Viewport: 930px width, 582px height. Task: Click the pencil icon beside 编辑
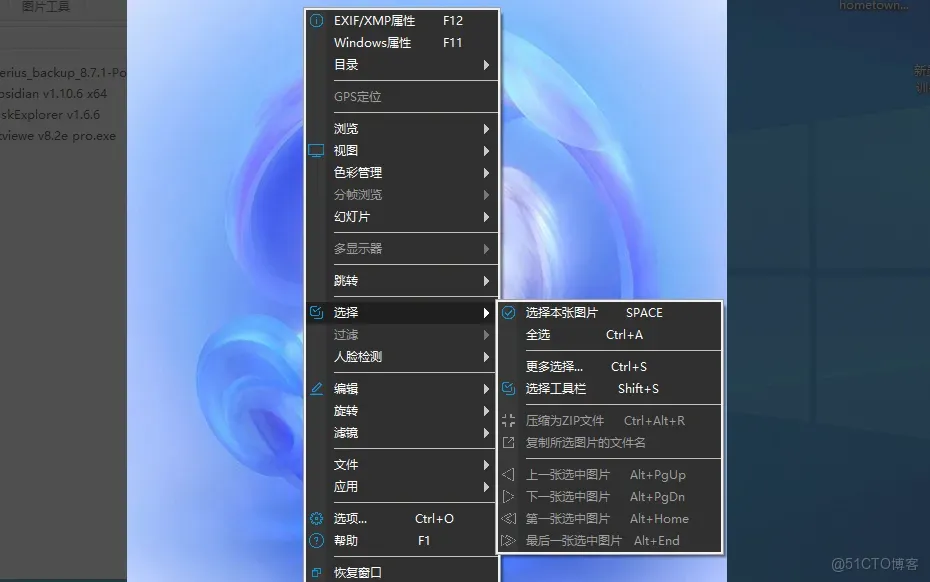(x=316, y=388)
